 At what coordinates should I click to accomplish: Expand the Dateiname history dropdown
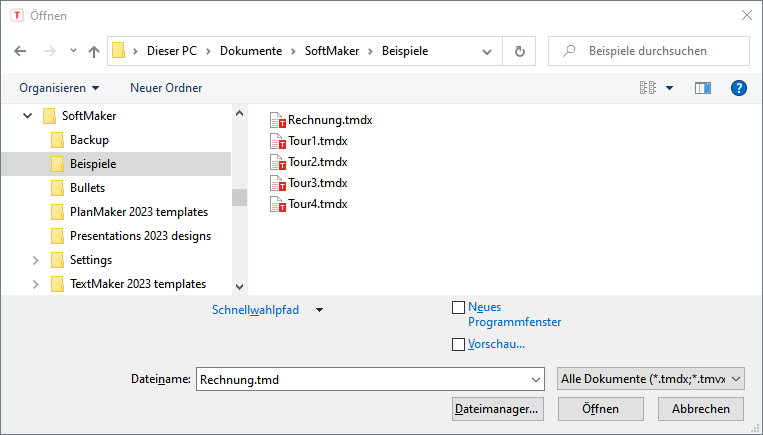(536, 380)
